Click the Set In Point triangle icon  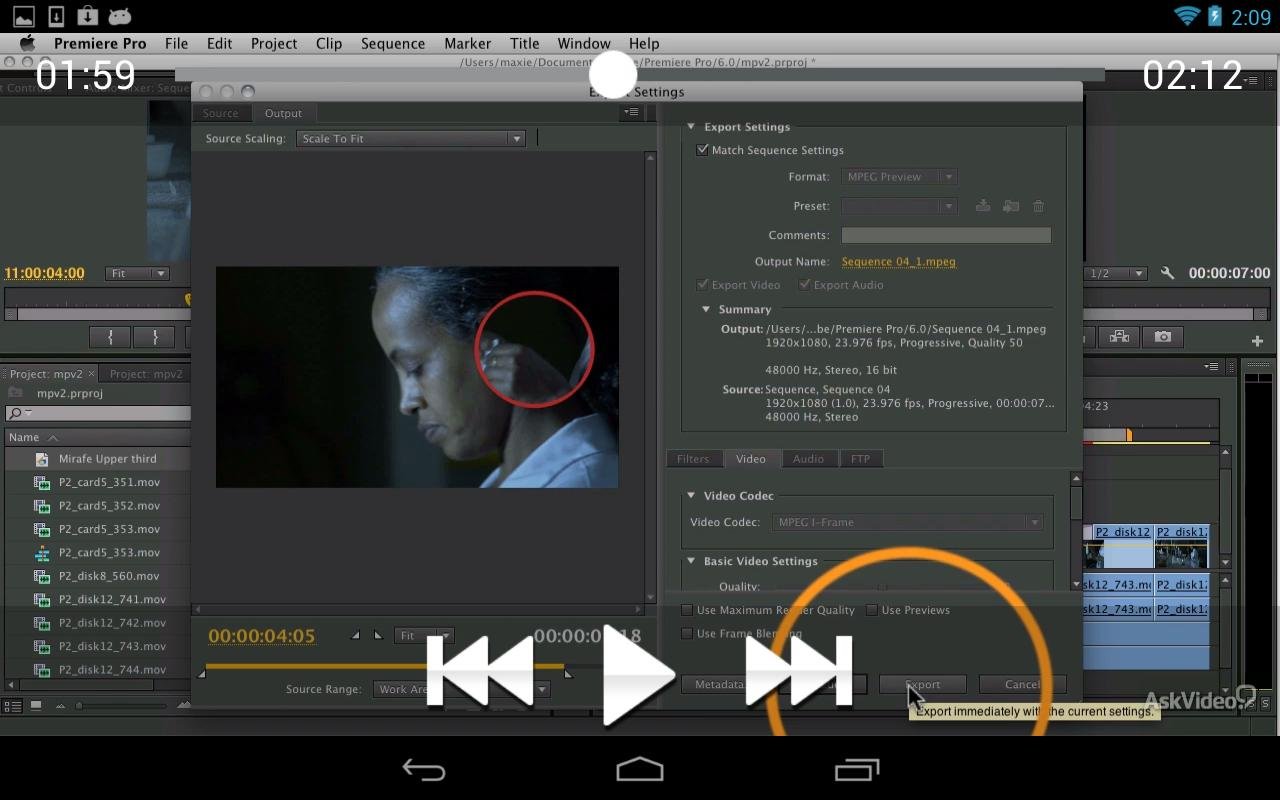[x=355, y=635]
